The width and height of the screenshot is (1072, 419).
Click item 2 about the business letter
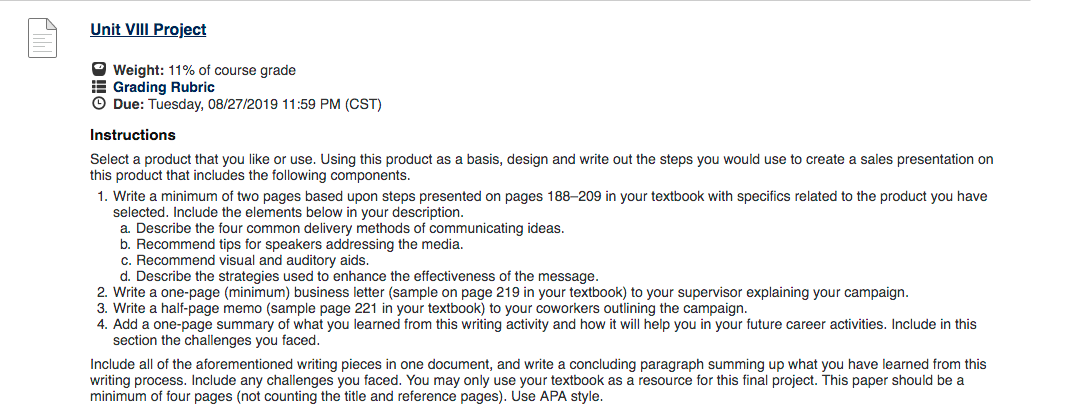click(502, 293)
